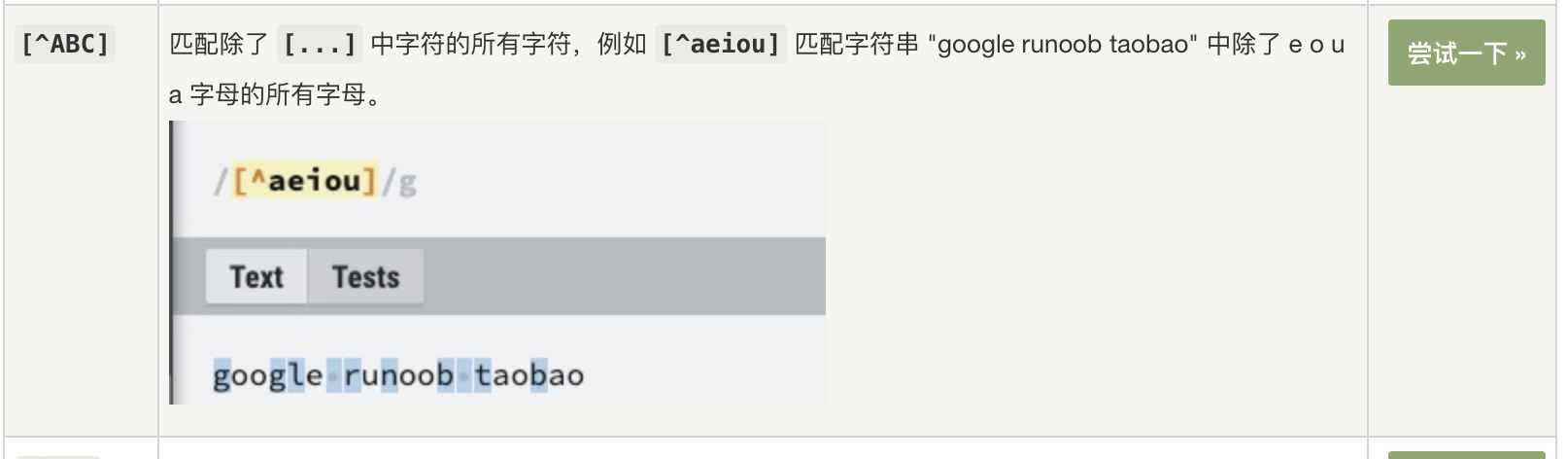Switch to the Text tab
This screenshot has height=459, width=1568.
256,277
